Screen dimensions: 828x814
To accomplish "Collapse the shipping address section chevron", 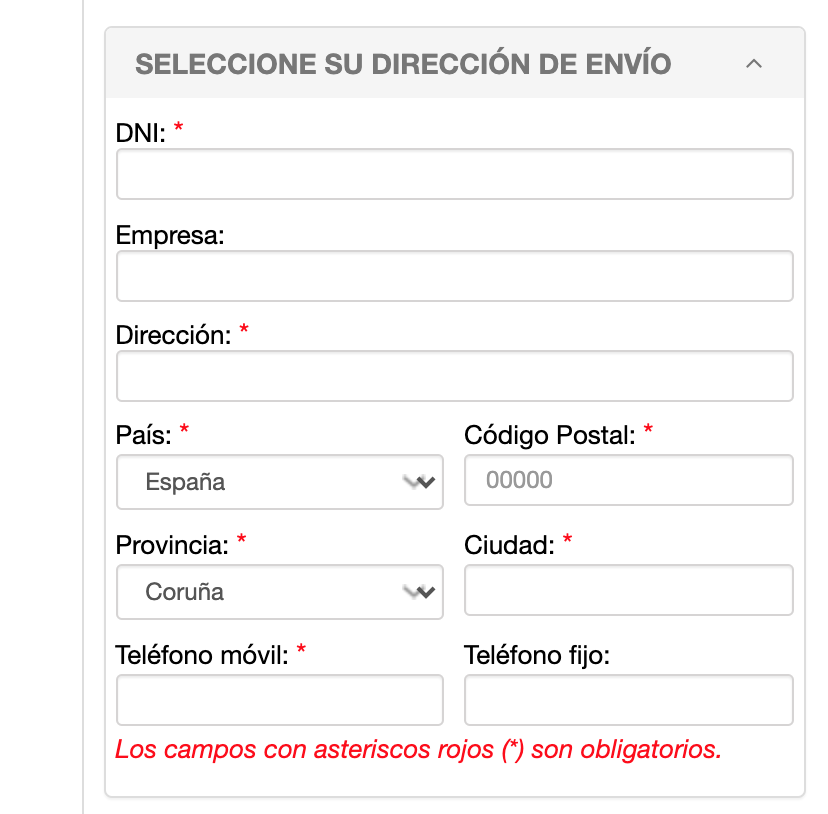I will click(754, 64).
